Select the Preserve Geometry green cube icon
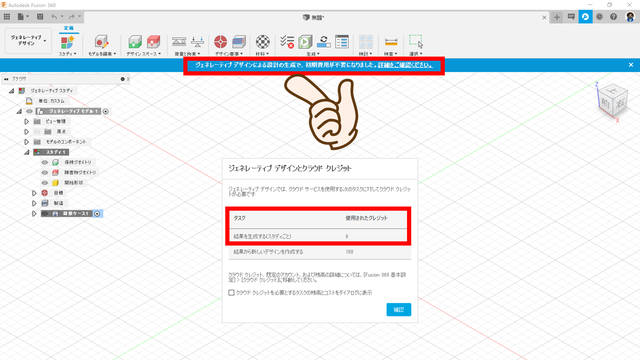640x360 pixels. click(135, 42)
